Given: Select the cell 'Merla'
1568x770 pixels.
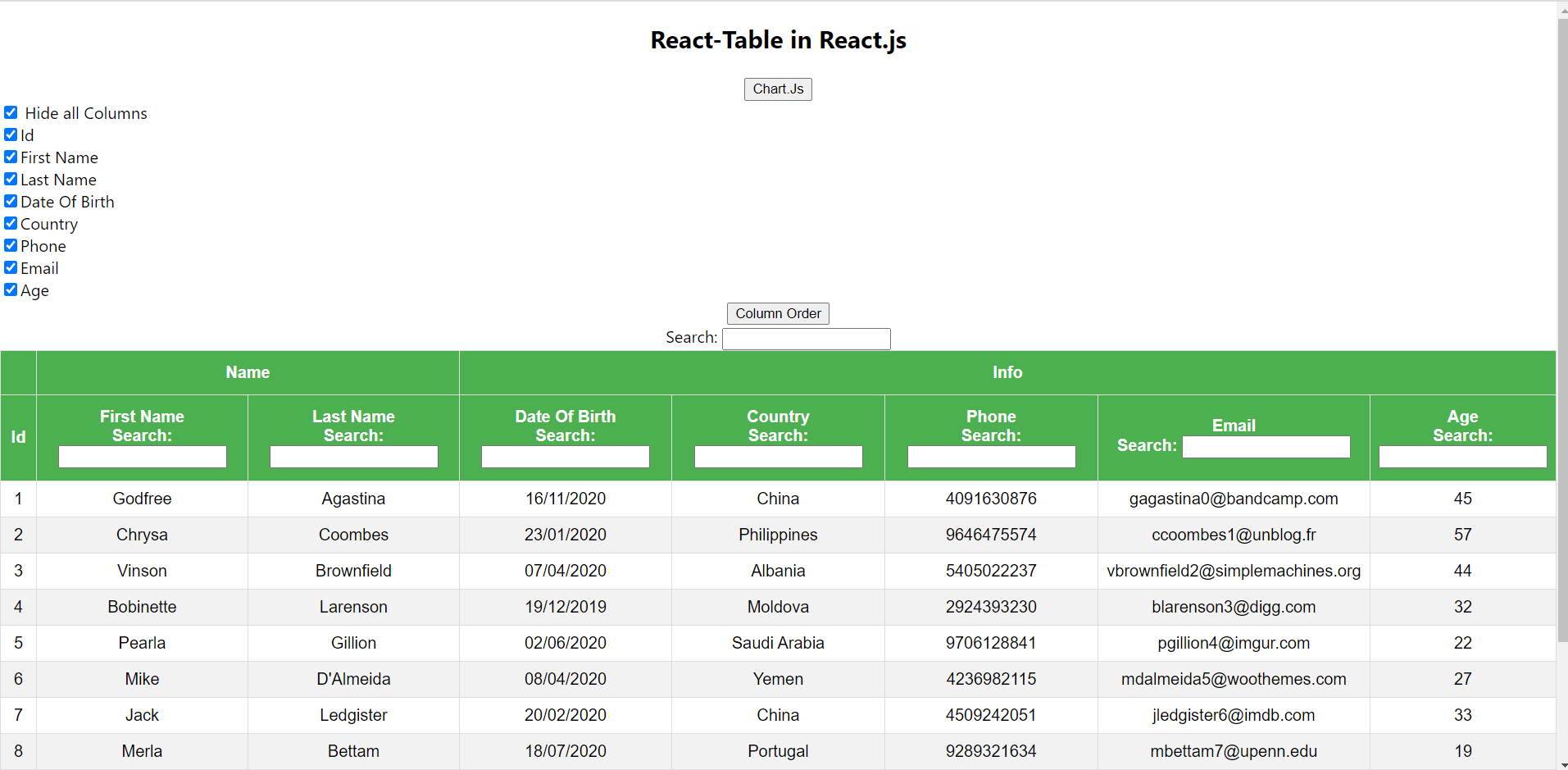Looking at the screenshot, I should (x=142, y=751).
